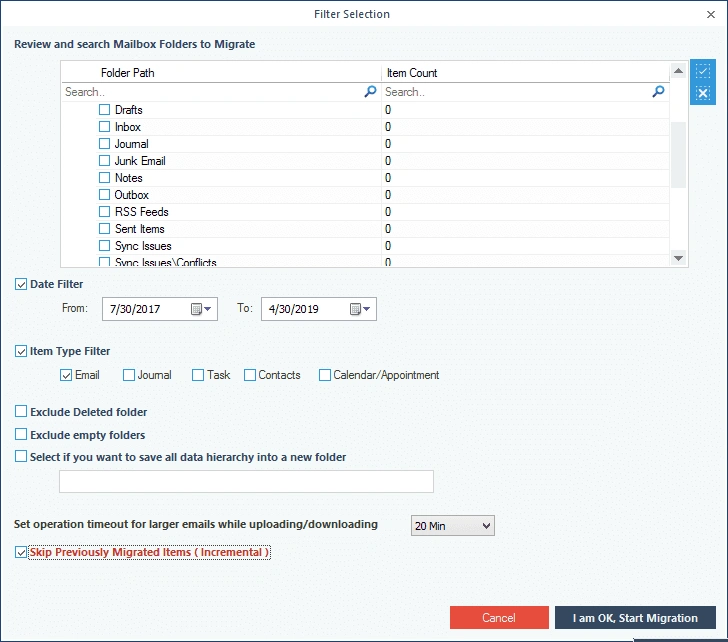Click the Folder Path search magnifier icon

click(x=370, y=91)
